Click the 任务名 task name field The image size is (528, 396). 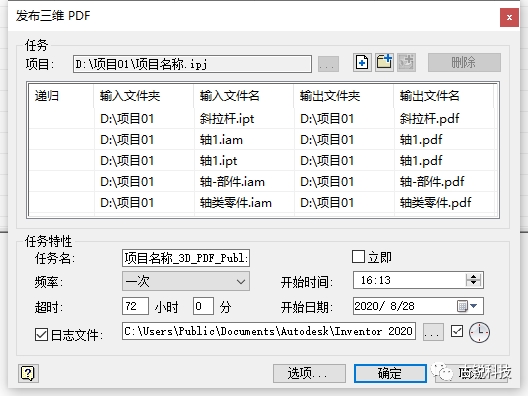coord(186,258)
